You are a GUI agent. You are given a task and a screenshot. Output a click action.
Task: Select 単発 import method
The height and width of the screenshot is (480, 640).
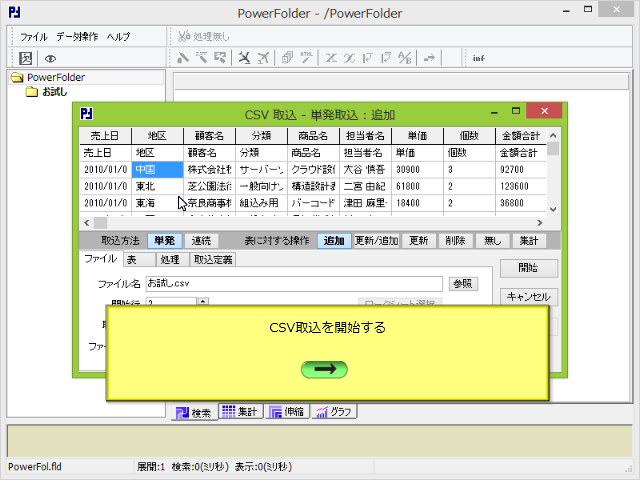tap(164, 241)
